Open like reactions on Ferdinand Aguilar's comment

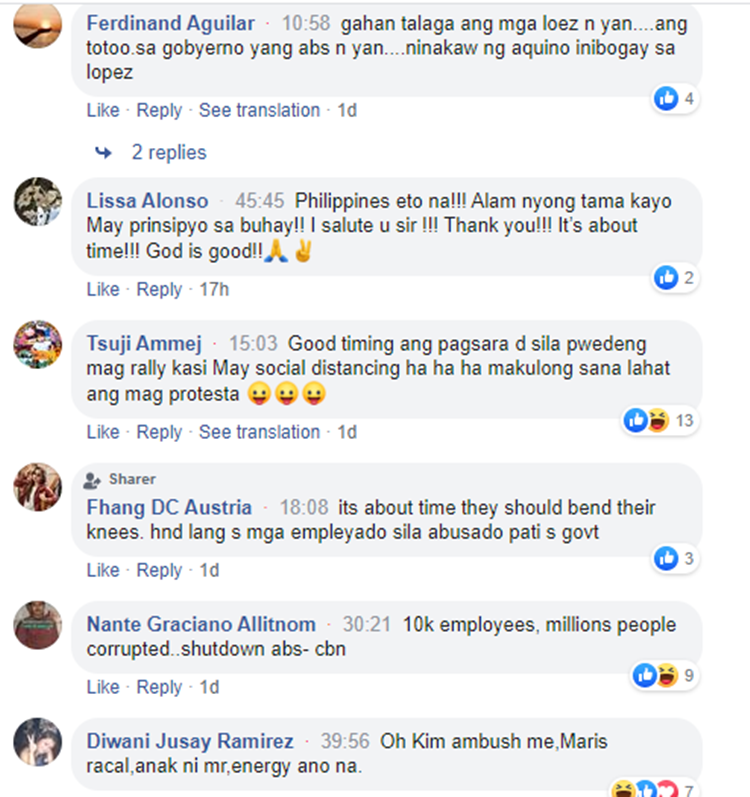[675, 98]
